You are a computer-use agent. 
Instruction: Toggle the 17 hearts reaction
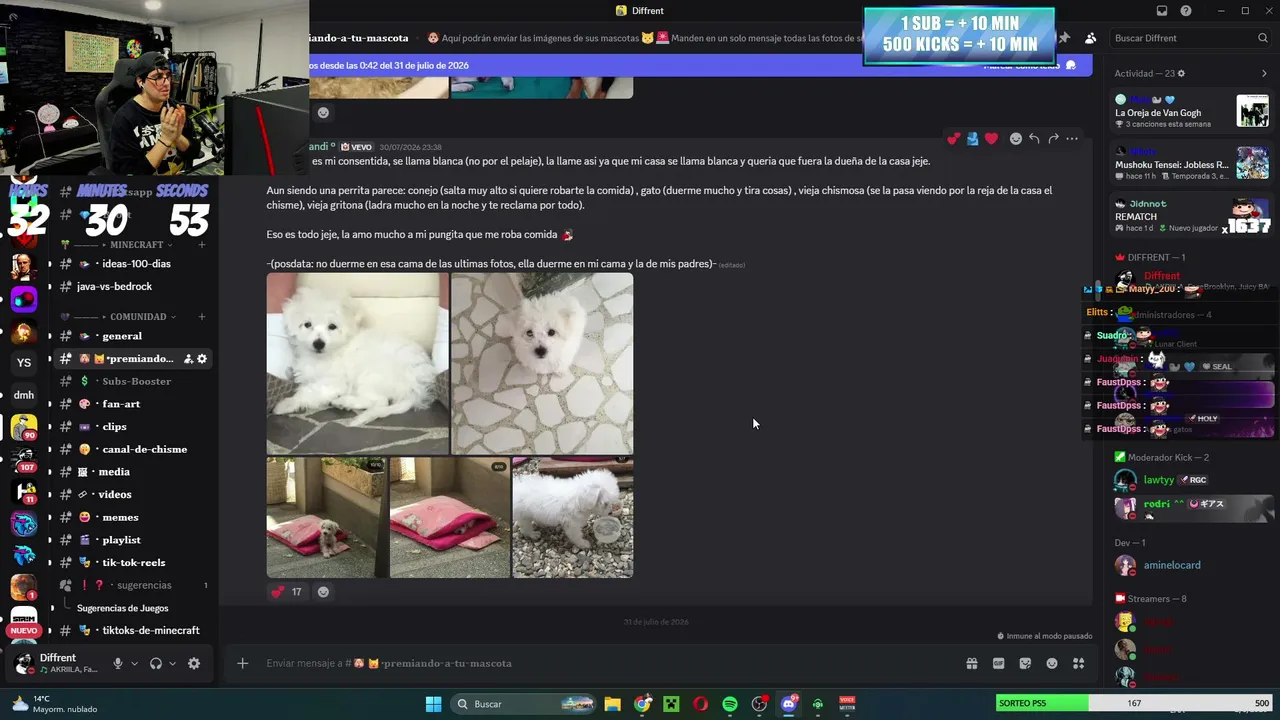click(x=287, y=592)
